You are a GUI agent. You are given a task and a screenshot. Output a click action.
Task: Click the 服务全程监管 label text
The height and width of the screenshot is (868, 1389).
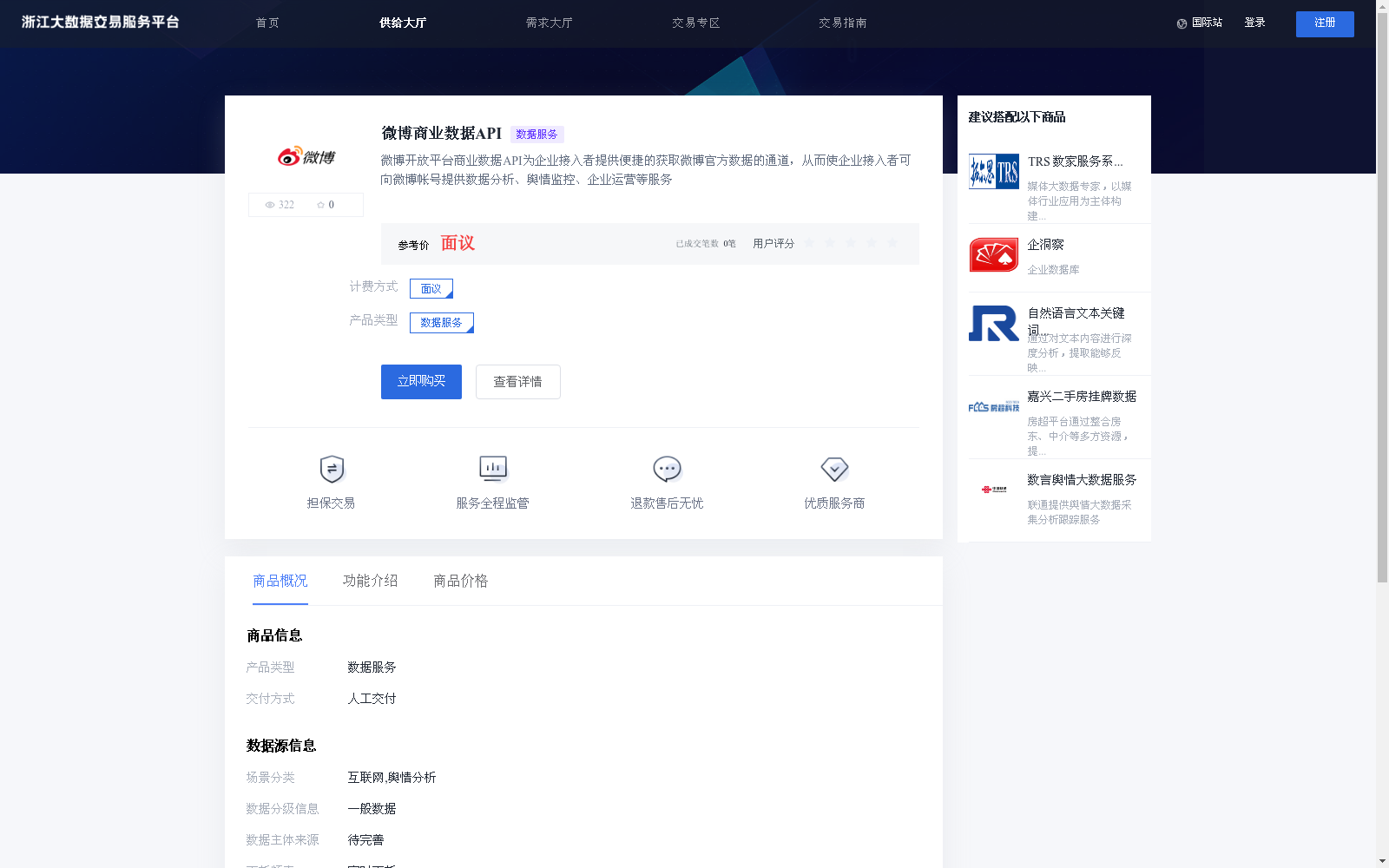(493, 503)
